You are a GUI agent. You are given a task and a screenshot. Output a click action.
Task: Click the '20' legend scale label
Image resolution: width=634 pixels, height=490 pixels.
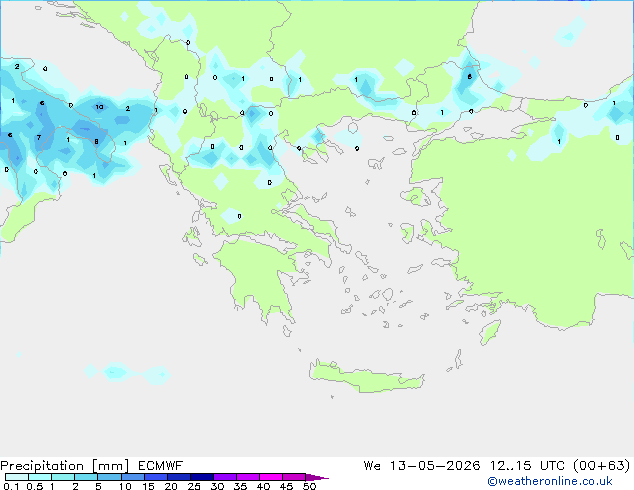click(x=171, y=486)
